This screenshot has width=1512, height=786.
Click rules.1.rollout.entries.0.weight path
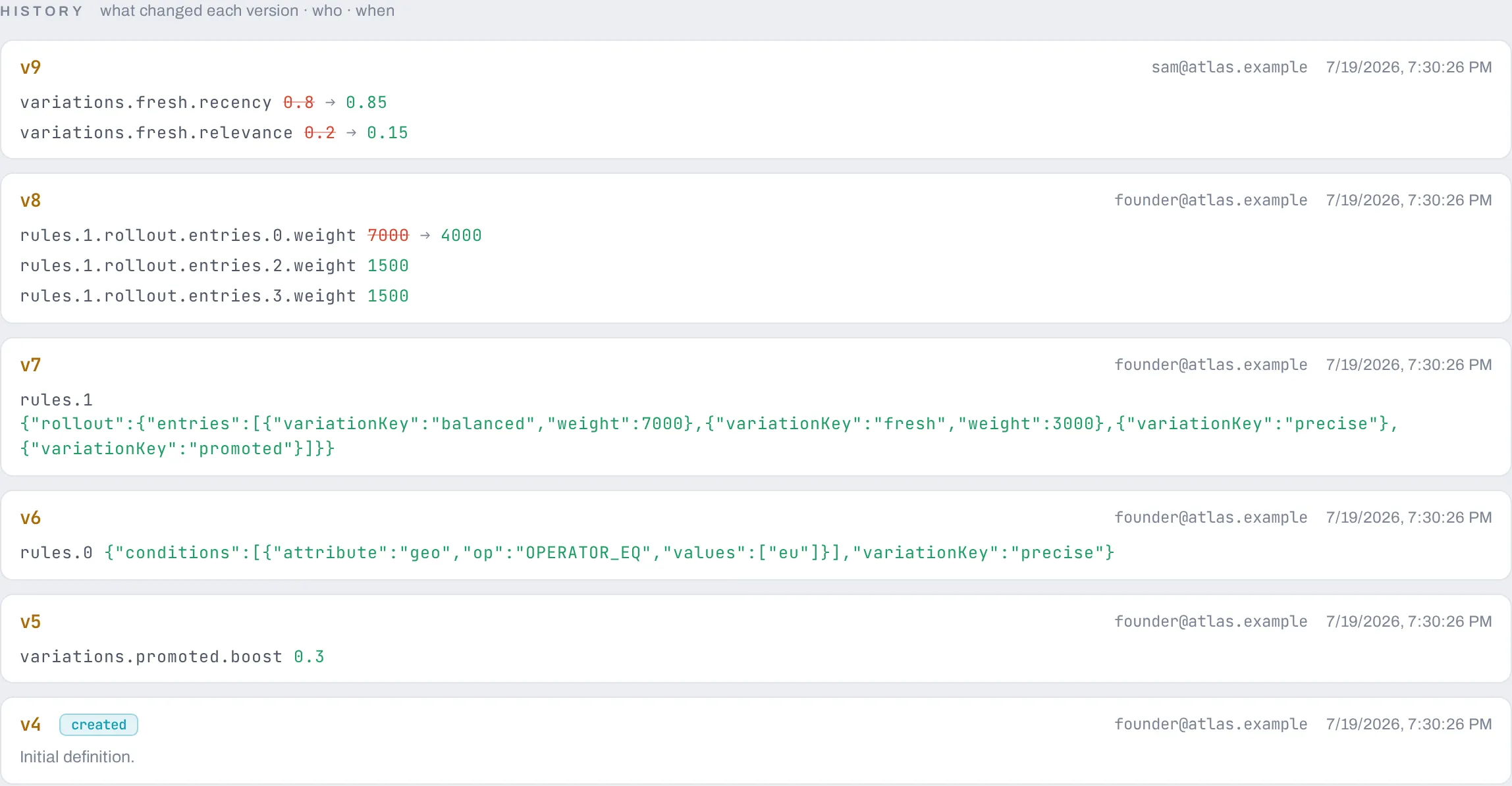[x=188, y=236]
